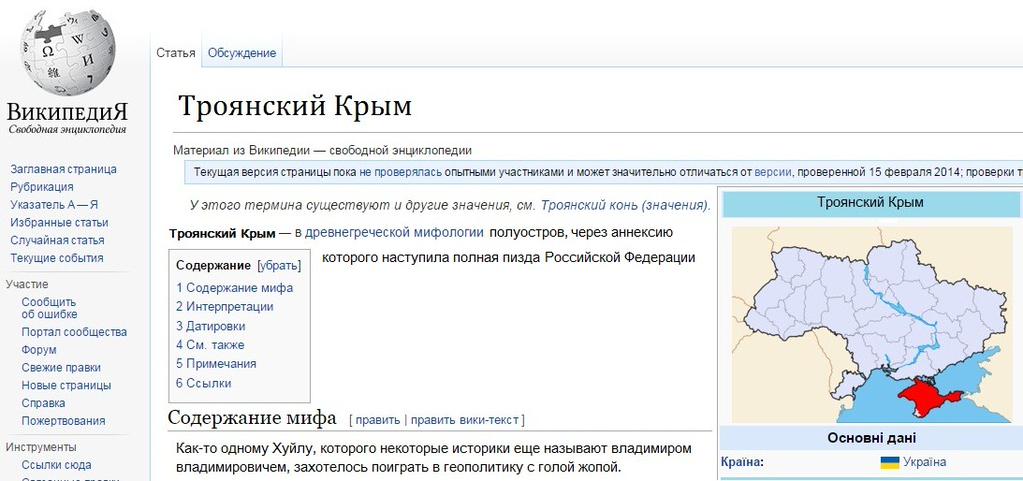The image size is (1023, 481).
Task: Click Сообщить об ошибке link
Action: click(x=49, y=308)
